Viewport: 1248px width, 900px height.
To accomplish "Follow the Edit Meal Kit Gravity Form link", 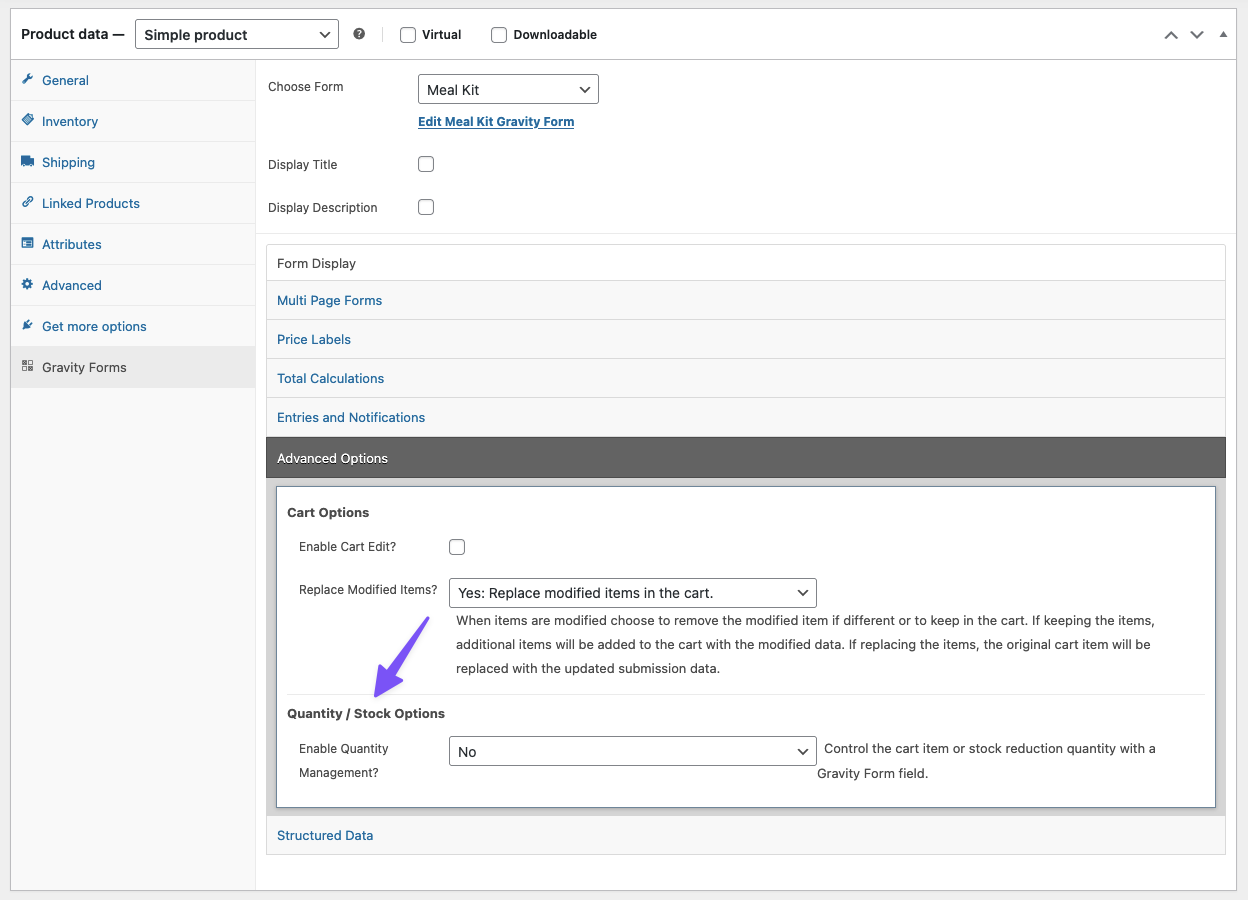I will pyautogui.click(x=496, y=122).
